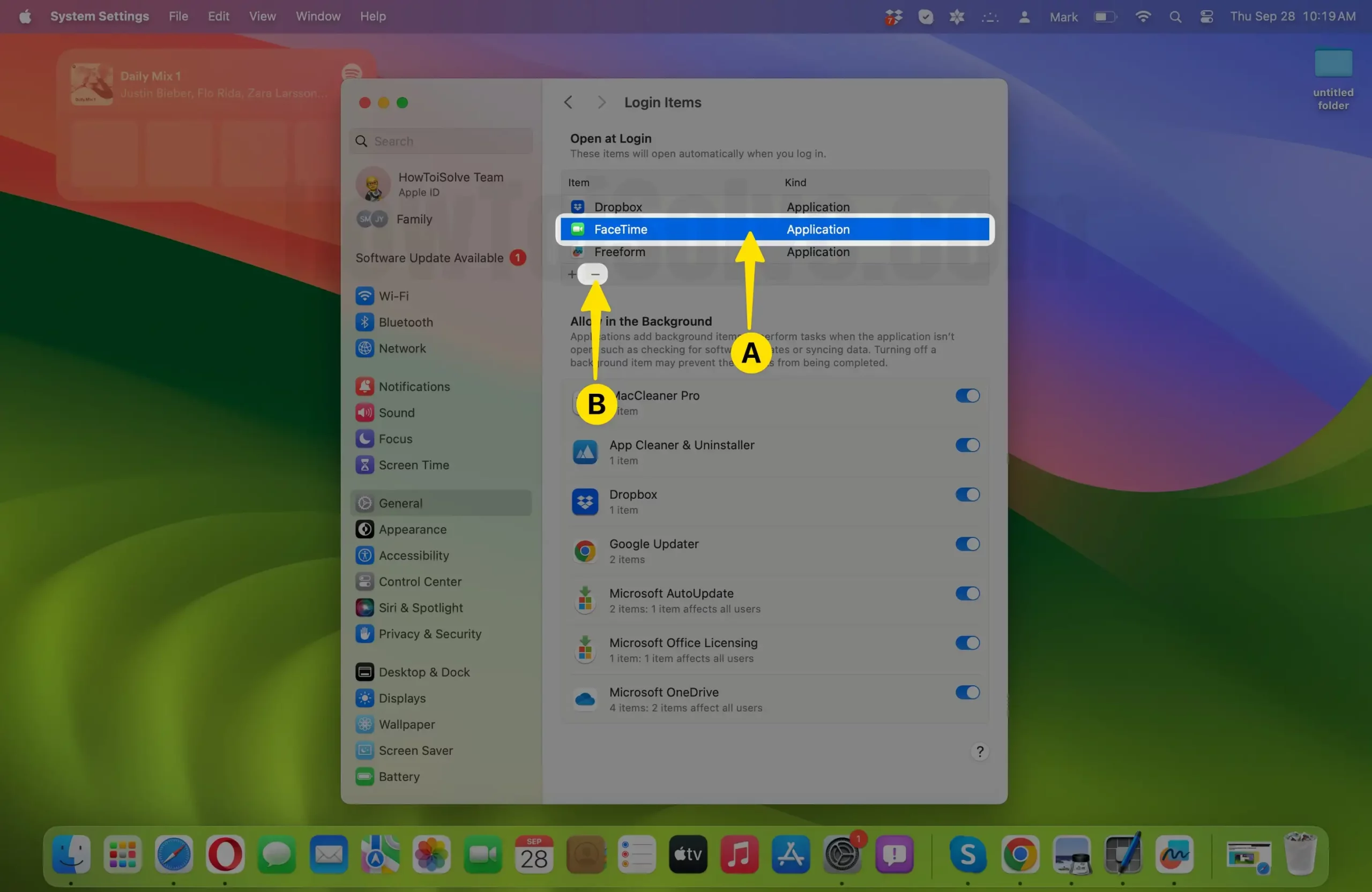Open the Help menu
Viewport: 1372px width, 892px height.
[x=373, y=16]
